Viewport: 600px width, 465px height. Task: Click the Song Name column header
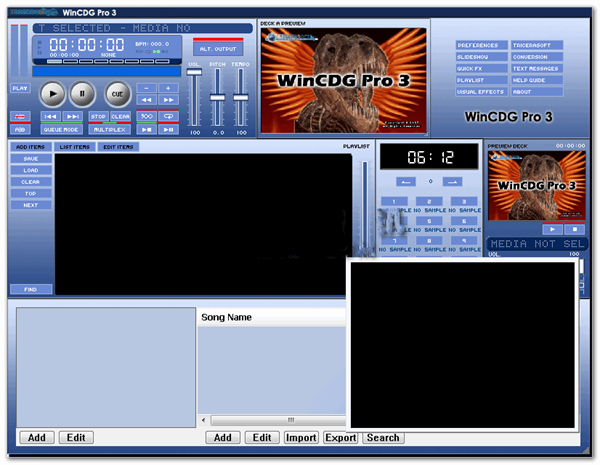(272, 317)
